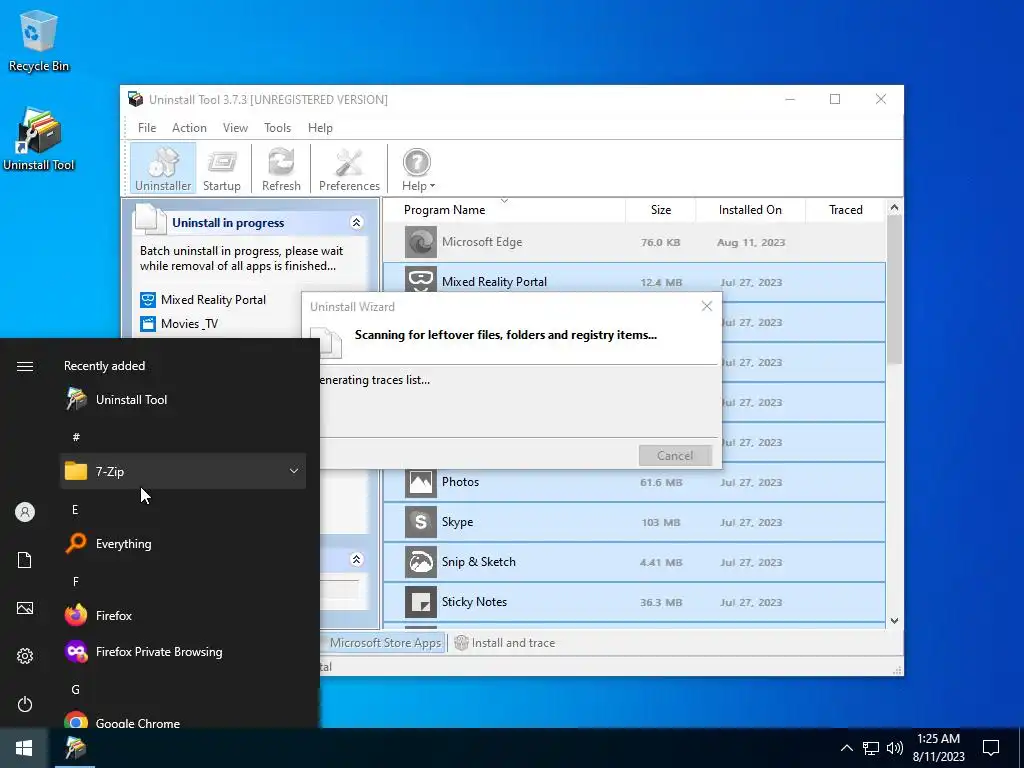Select the Uninstall Tool desktop shortcut
This screenshot has width=1024, height=768.
(39, 140)
